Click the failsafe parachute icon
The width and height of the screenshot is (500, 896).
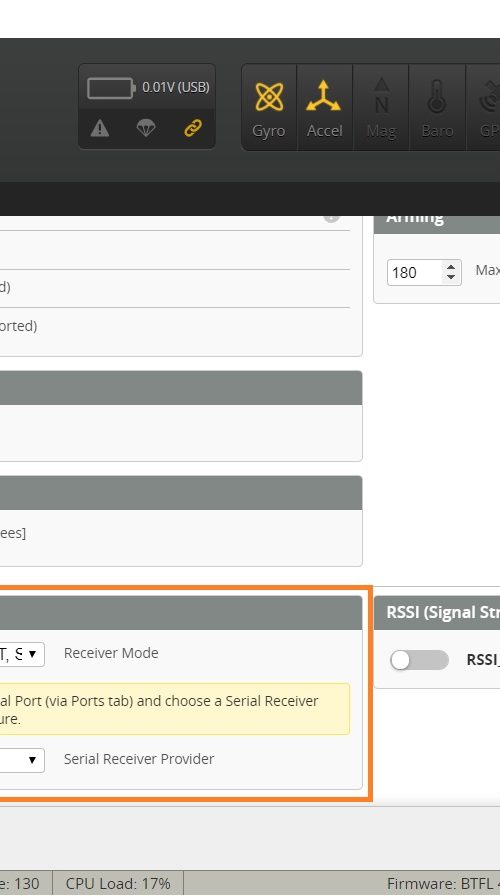146,129
